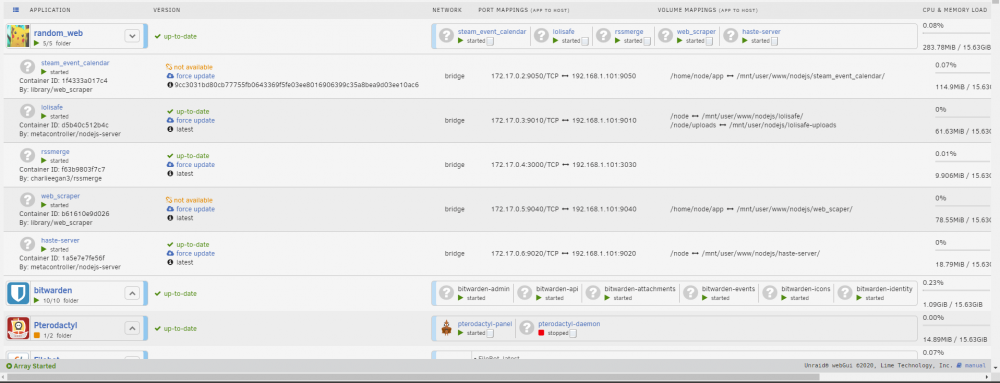
Task: Click web_scraper container name in list
Action: tap(60, 196)
